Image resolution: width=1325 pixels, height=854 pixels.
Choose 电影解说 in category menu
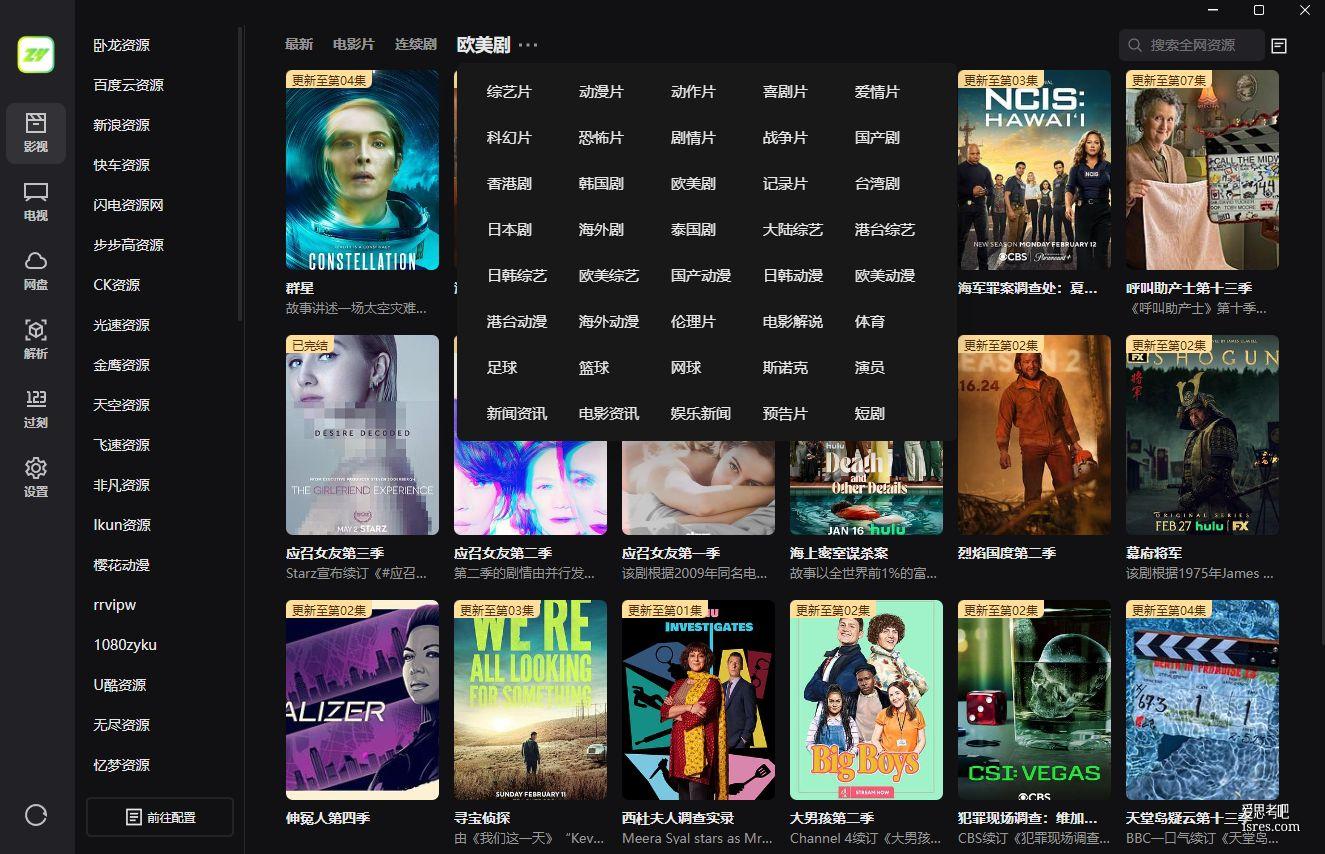793,321
